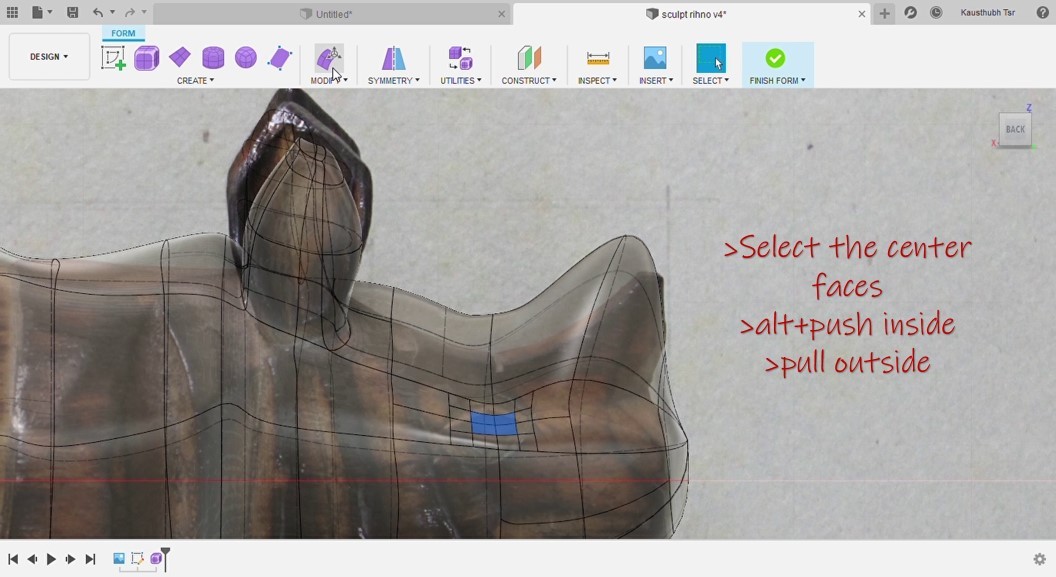Save the document with the floppy icon

pyautogui.click(x=73, y=12)
